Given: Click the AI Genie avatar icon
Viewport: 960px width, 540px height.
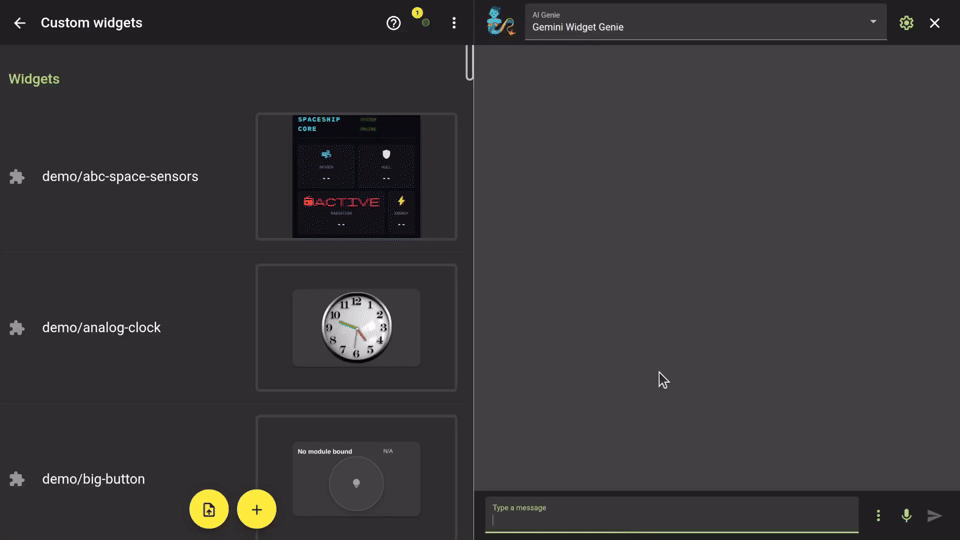Looking at the screenshot, I should click(500, 21).
